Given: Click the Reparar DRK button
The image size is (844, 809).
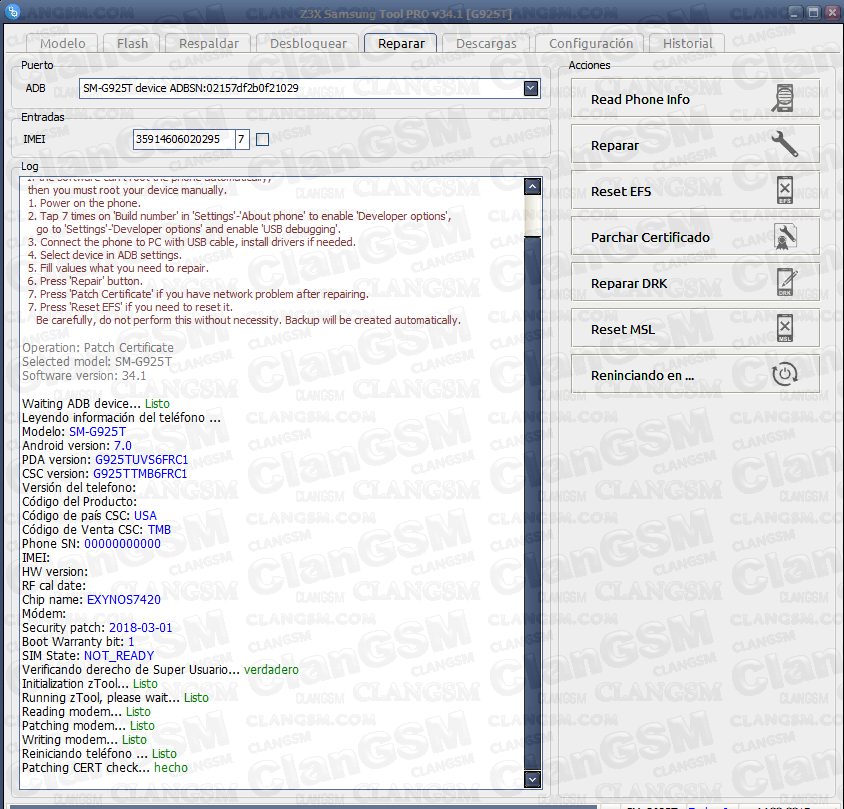Looking at the screenshot, I should (x=695, y=283).
